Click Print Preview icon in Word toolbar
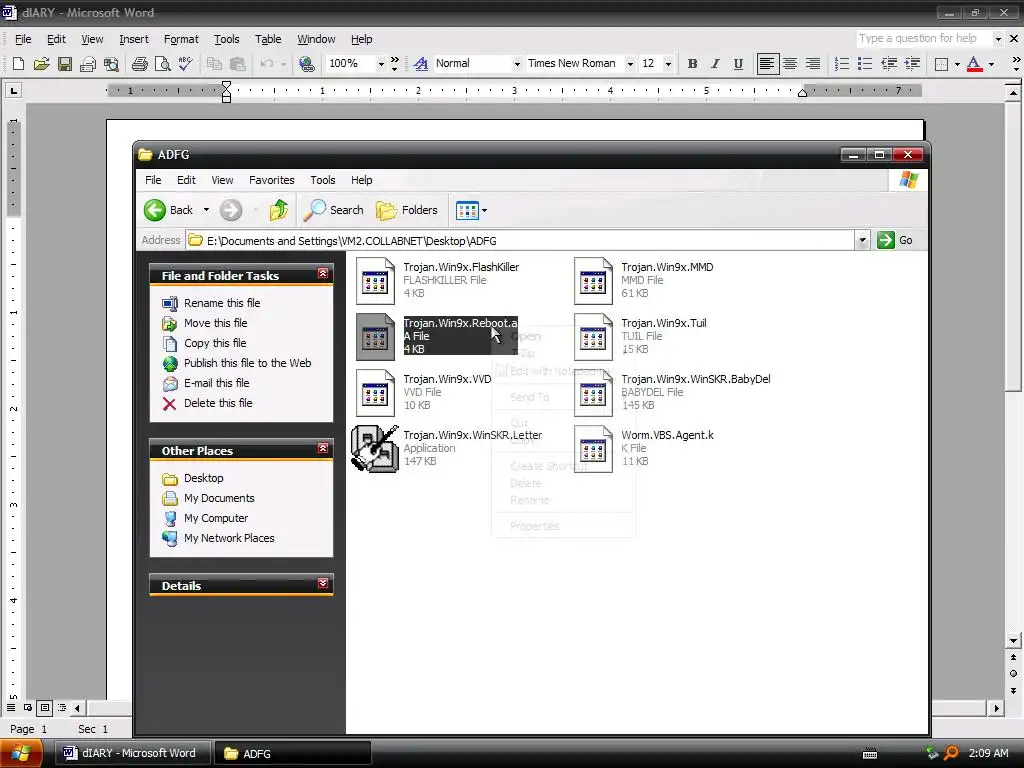The image size is (1024, 768). coord(163,63)
